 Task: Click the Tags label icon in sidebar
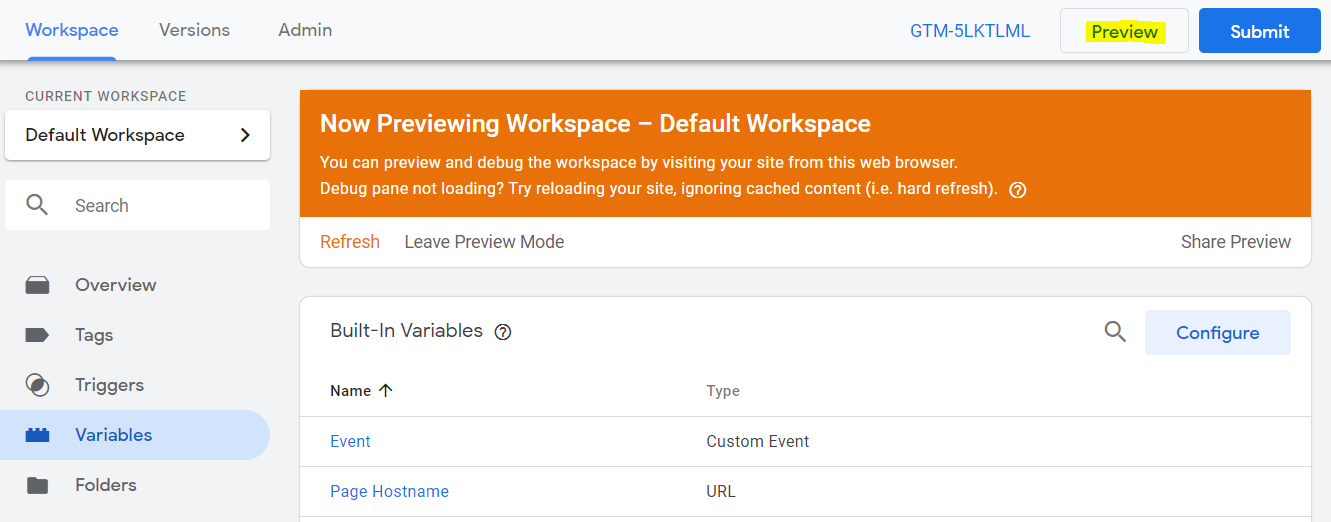(37, 335)
